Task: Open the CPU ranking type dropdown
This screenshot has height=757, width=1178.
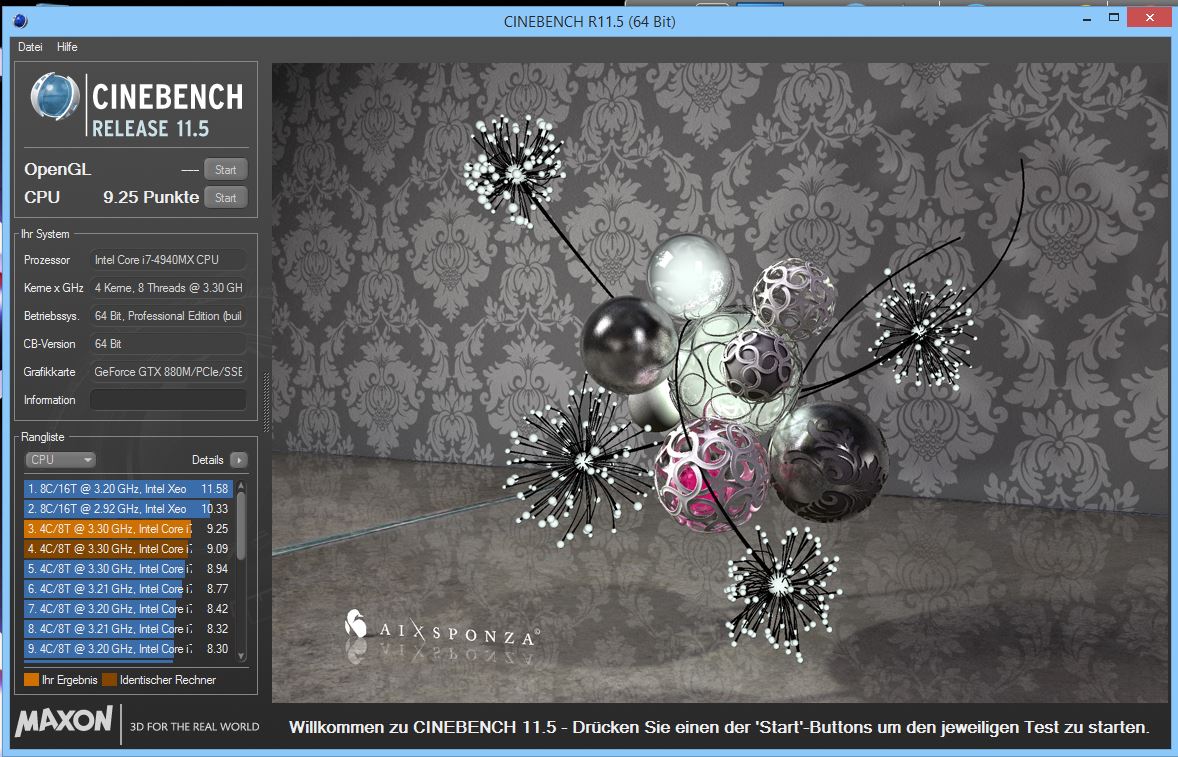Action: click(x=60, y=460)
